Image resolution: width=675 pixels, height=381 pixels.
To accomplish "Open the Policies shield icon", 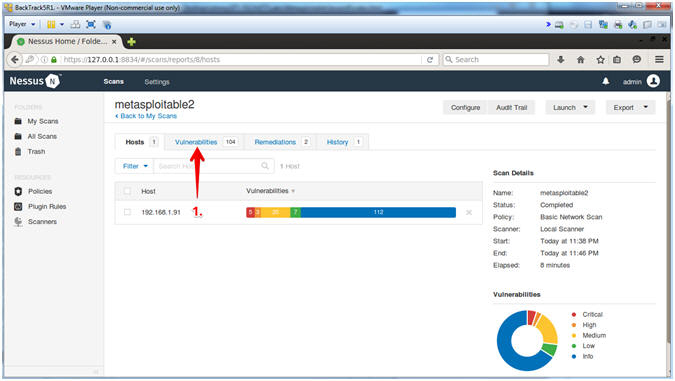I will pyautogui.click(x=18, y=191).
